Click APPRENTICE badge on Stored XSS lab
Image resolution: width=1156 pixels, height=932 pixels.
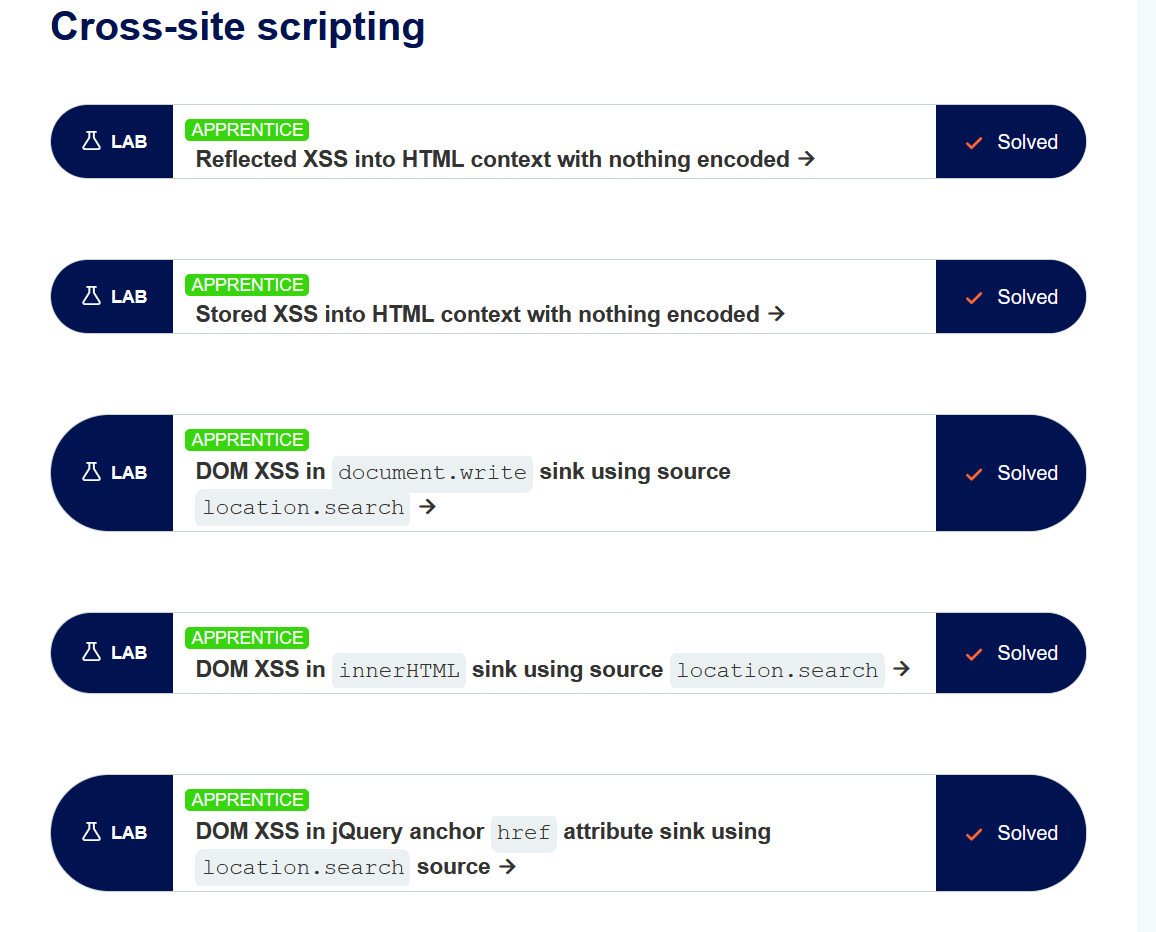[247, 285]
